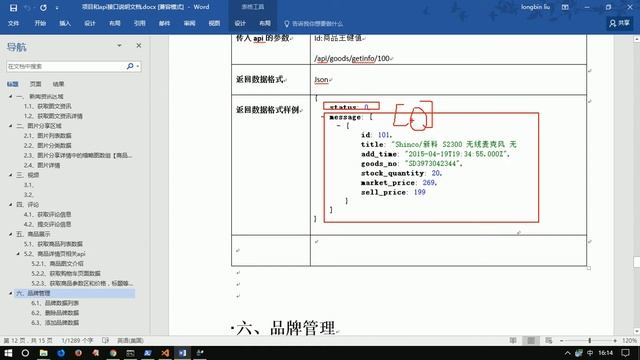Close the 导航 navigation pane
The width and height of the screenshot is (640, 360).
coord(139,45)
